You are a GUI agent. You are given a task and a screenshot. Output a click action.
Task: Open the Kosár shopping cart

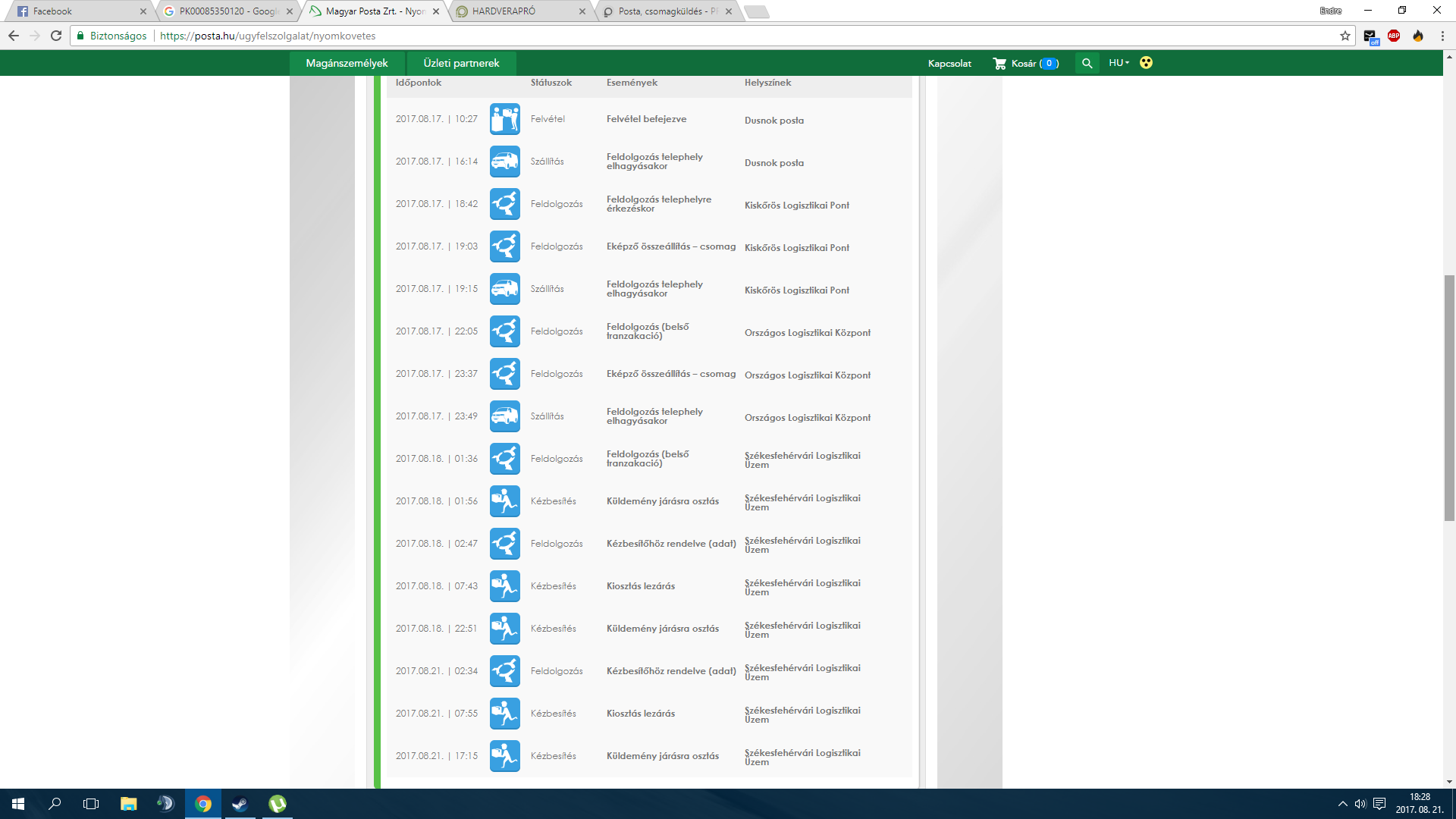pos(1025,63)
